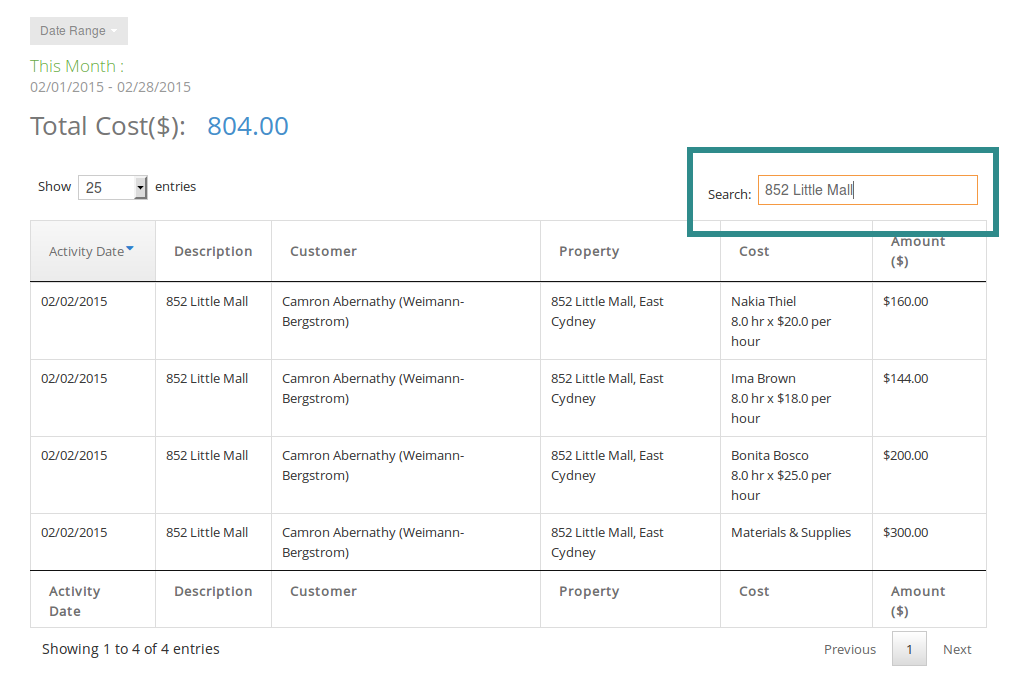Click the total cost value 804.00
The width and height of the screenshot is (1010, 688).
247,126
